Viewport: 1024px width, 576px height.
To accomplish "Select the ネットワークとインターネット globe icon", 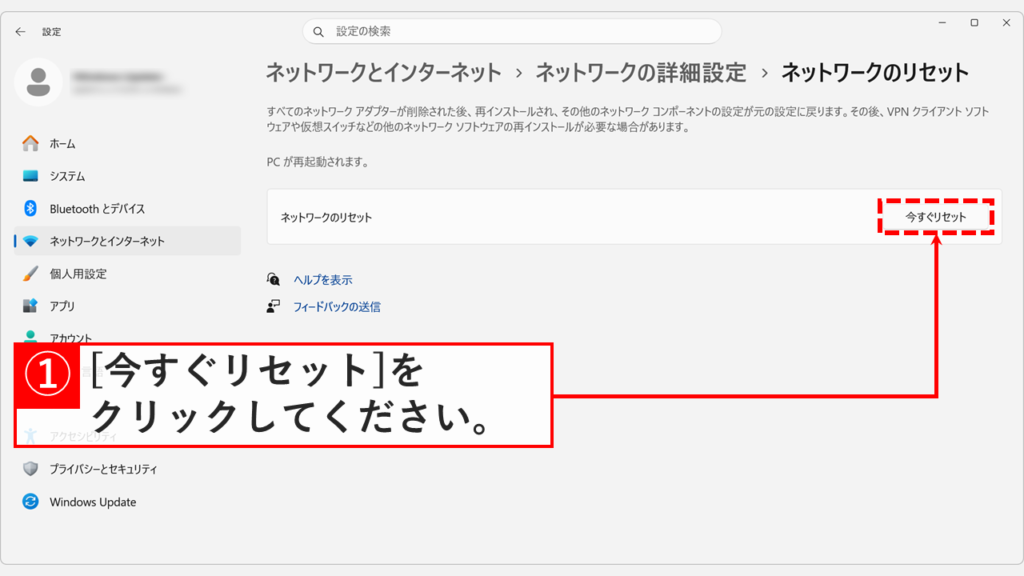I will [x=31, y=240].
